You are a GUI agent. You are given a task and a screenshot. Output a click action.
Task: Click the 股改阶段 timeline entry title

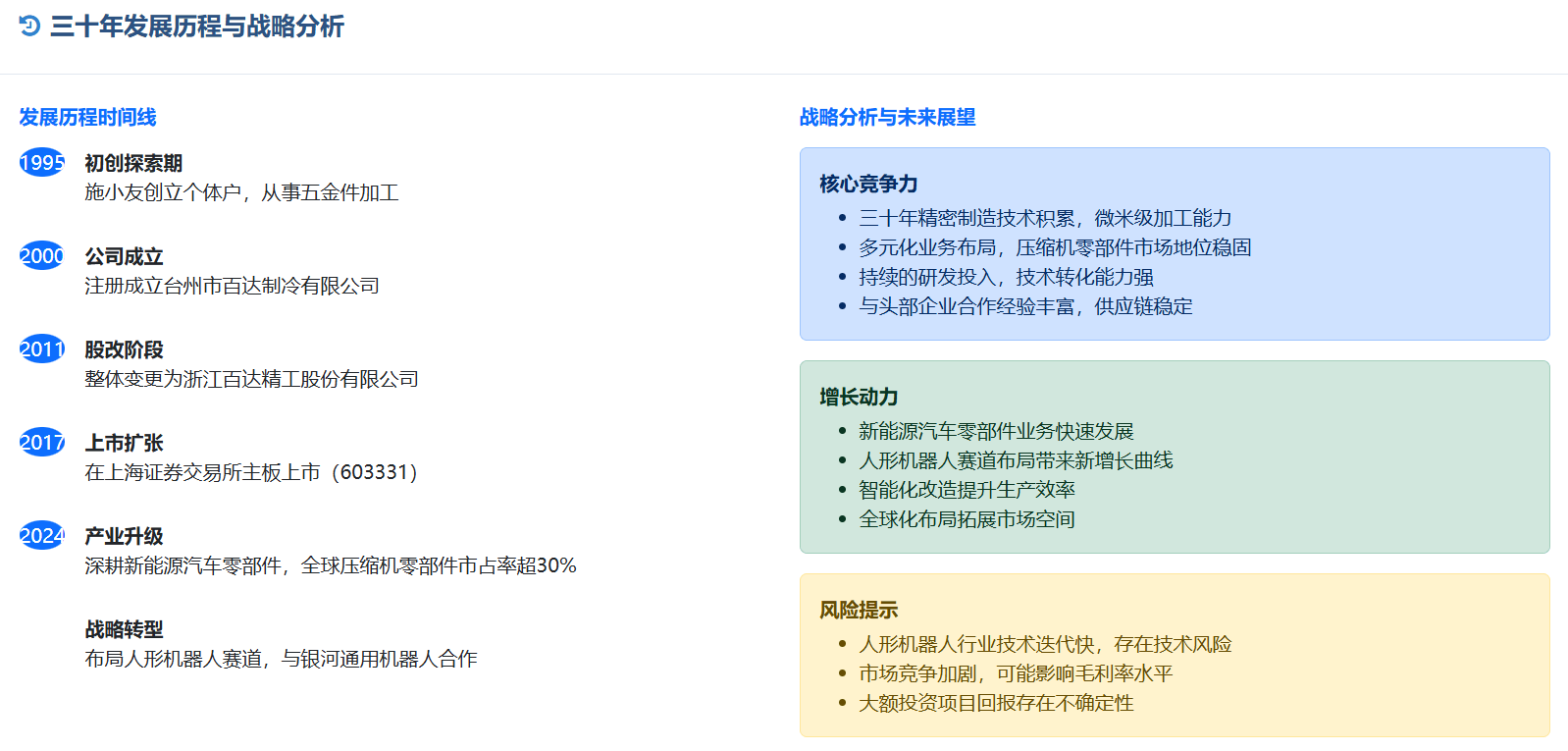click(124, 349)
